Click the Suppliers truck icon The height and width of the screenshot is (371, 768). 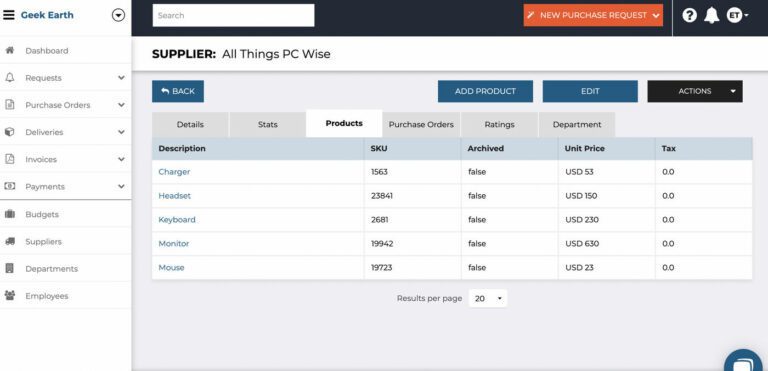(9, 242)
